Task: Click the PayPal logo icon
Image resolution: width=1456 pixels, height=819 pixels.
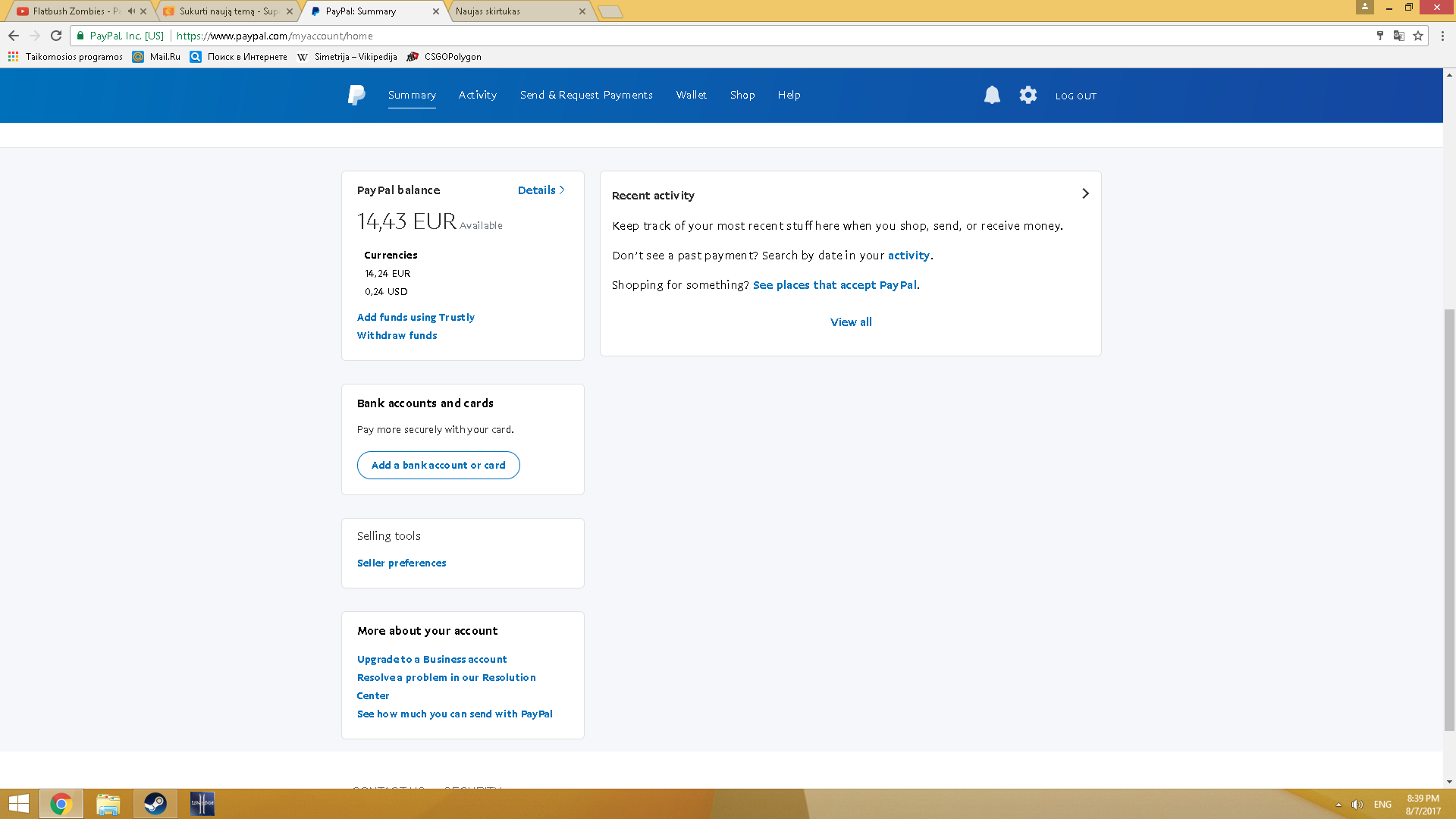Action: pyautogui.click(x=356, y=95)
